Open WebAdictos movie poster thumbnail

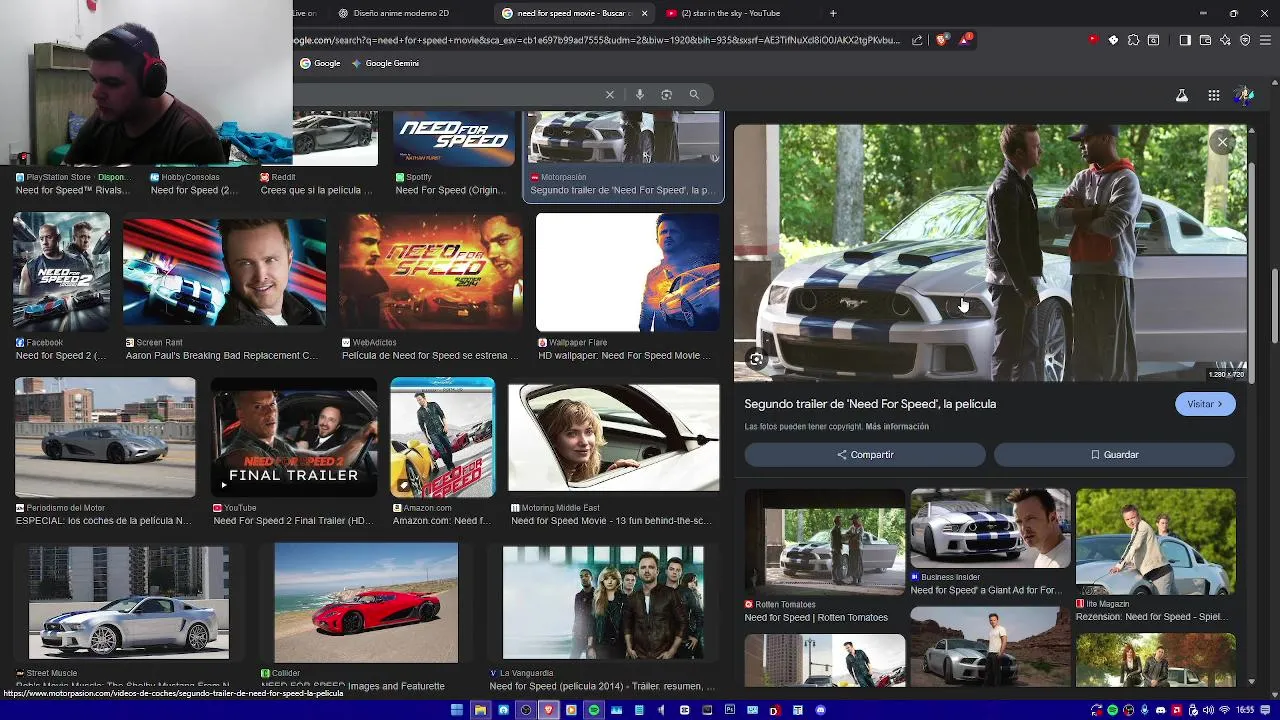430,272
